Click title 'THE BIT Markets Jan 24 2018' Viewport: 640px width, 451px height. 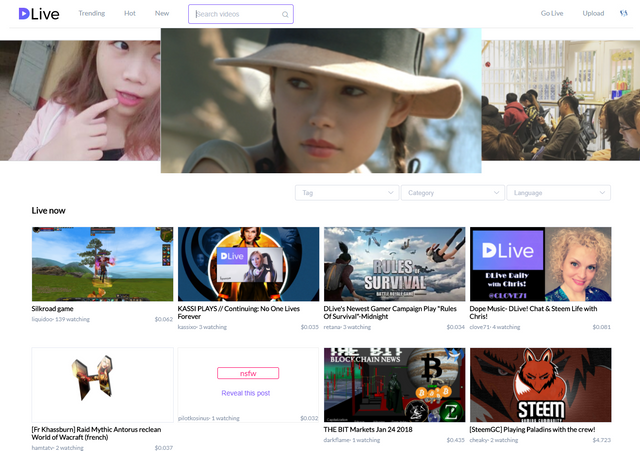[368, 430]
